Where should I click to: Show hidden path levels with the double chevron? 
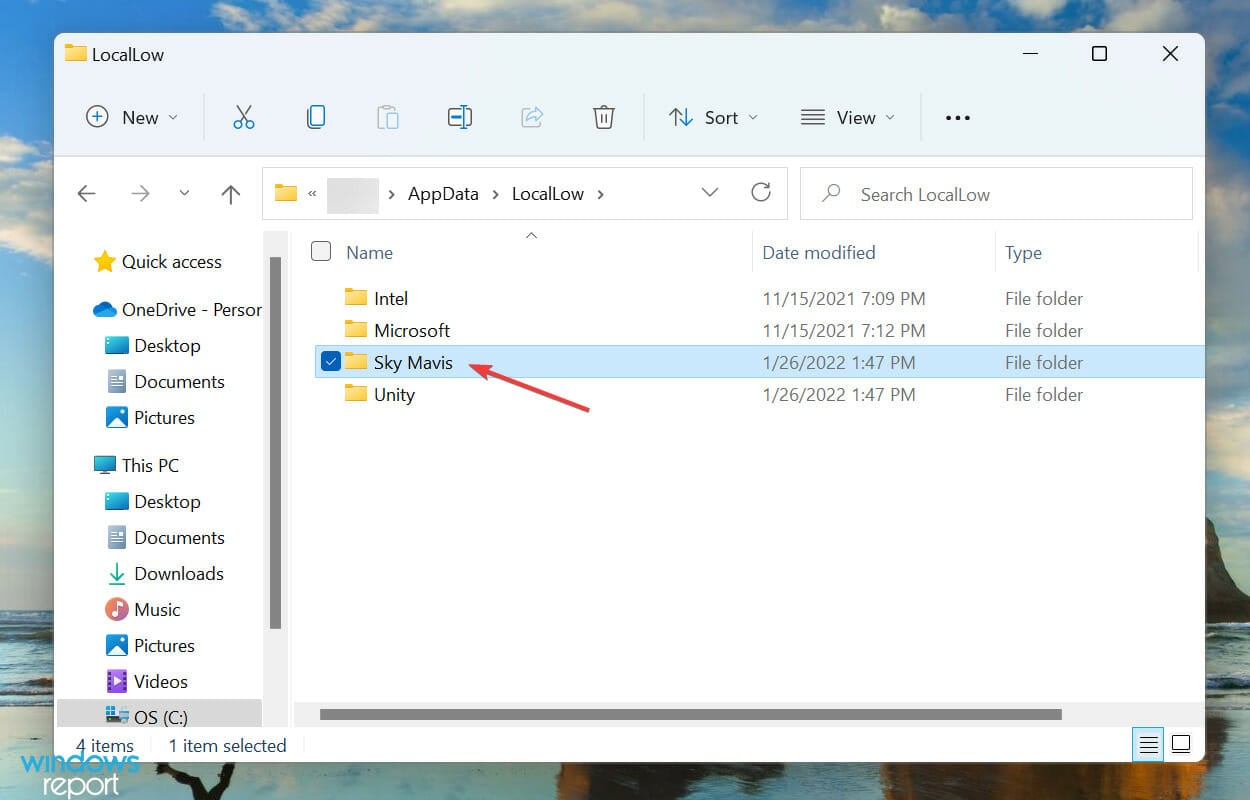tap(312, 194)
